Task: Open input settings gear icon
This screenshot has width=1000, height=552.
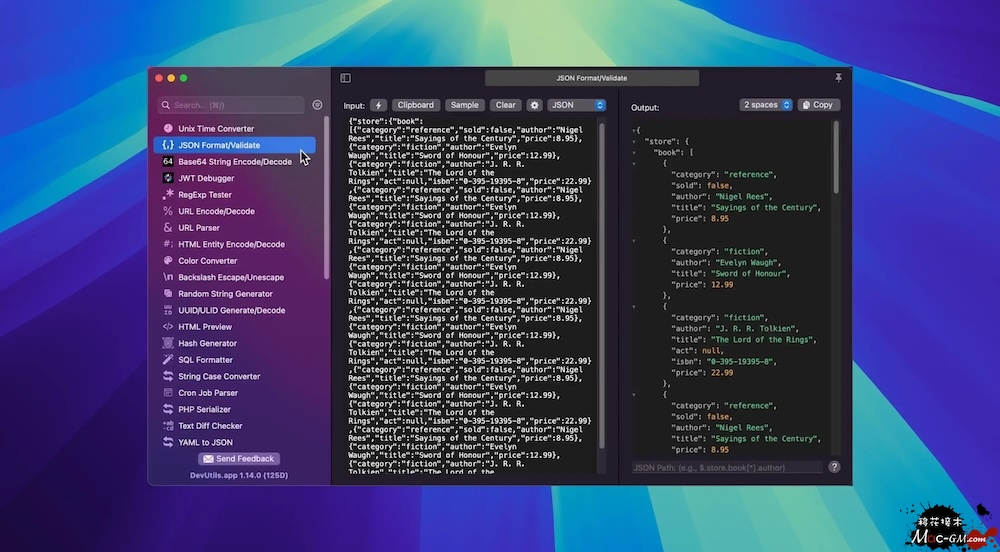Action: tap(534, 105)
